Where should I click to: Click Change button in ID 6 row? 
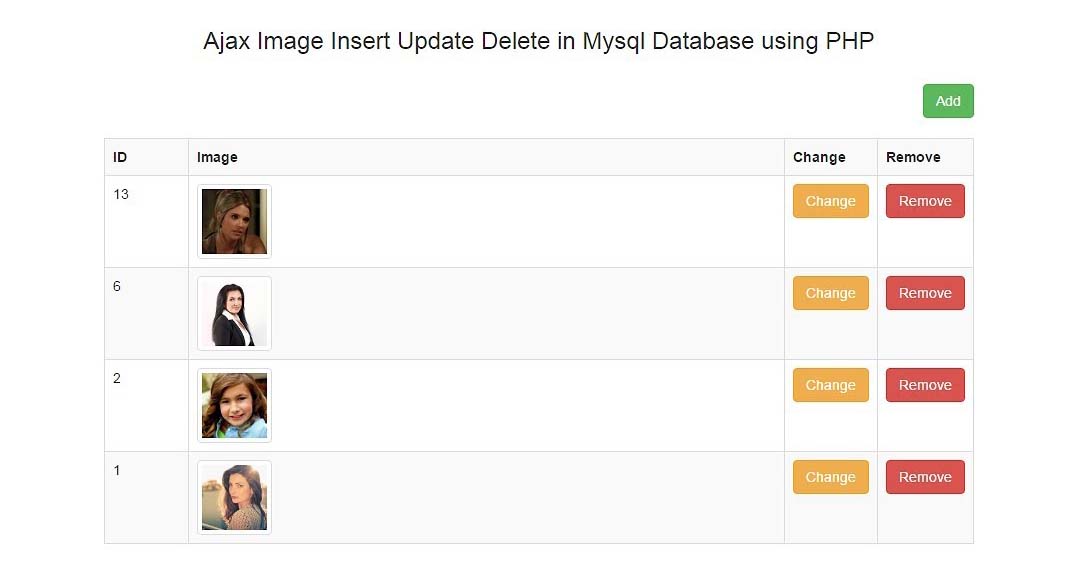(830, 293)
